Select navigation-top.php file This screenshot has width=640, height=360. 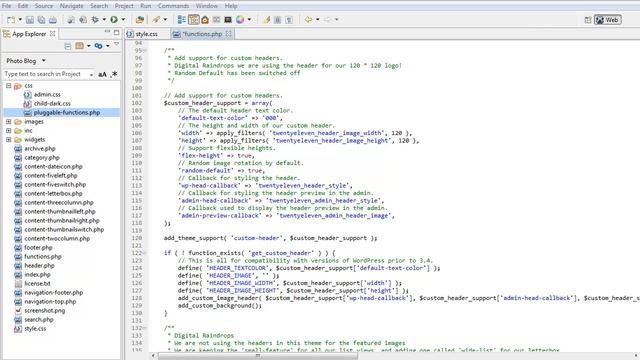50,302
